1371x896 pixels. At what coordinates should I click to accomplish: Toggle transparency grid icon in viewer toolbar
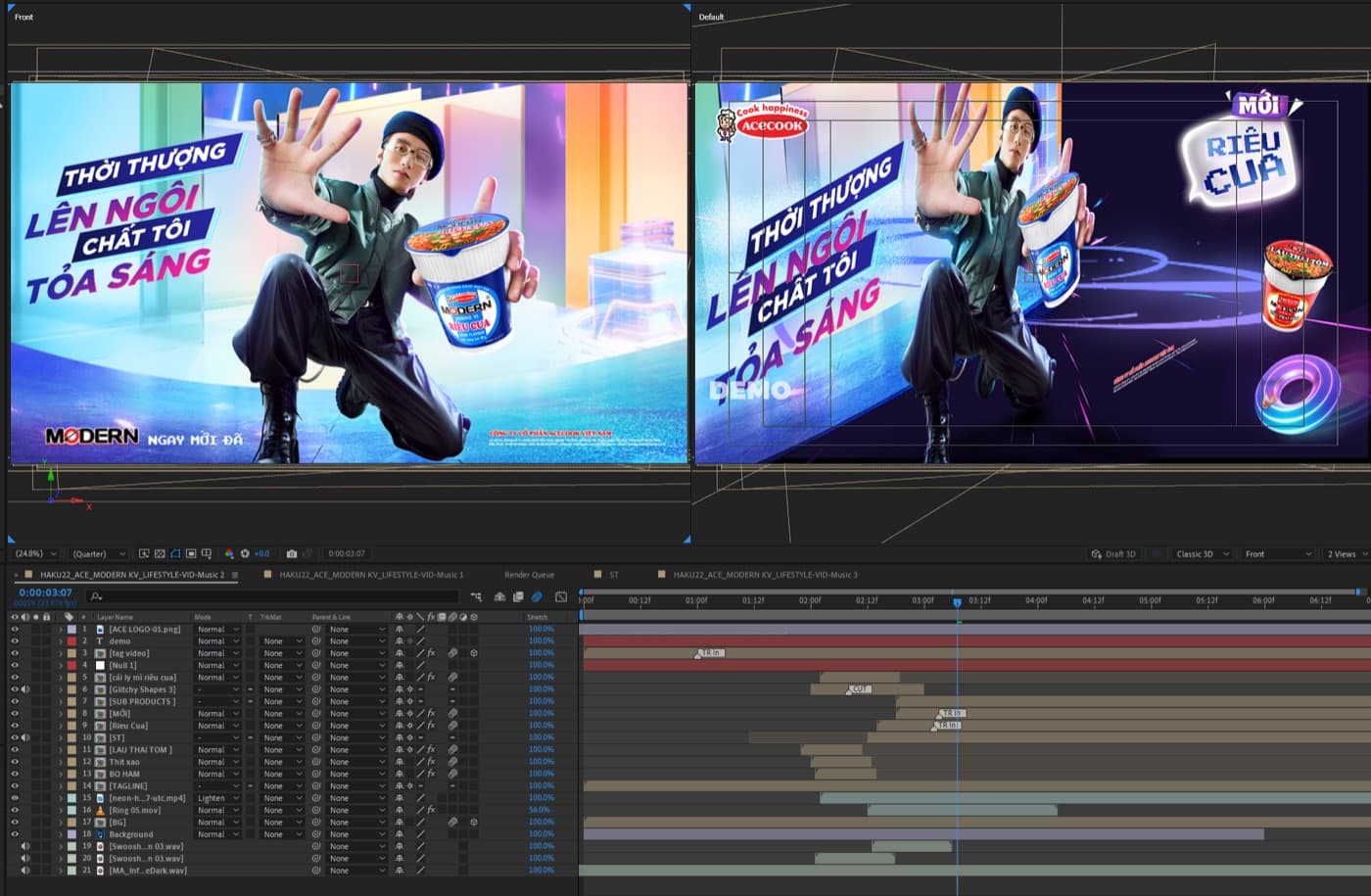click(160, 553)
